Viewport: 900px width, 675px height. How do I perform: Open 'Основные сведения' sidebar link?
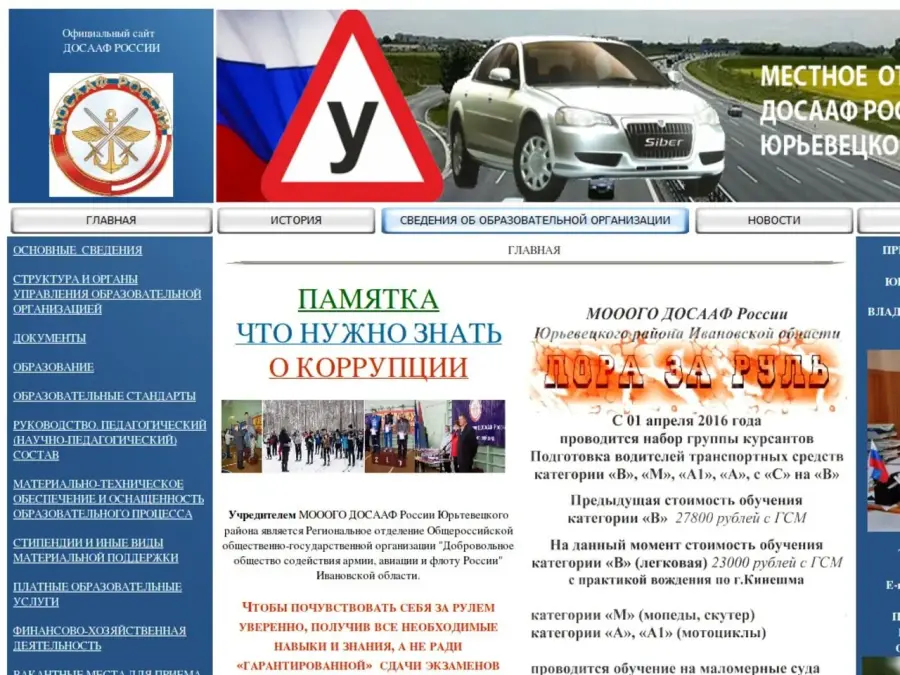77,250
